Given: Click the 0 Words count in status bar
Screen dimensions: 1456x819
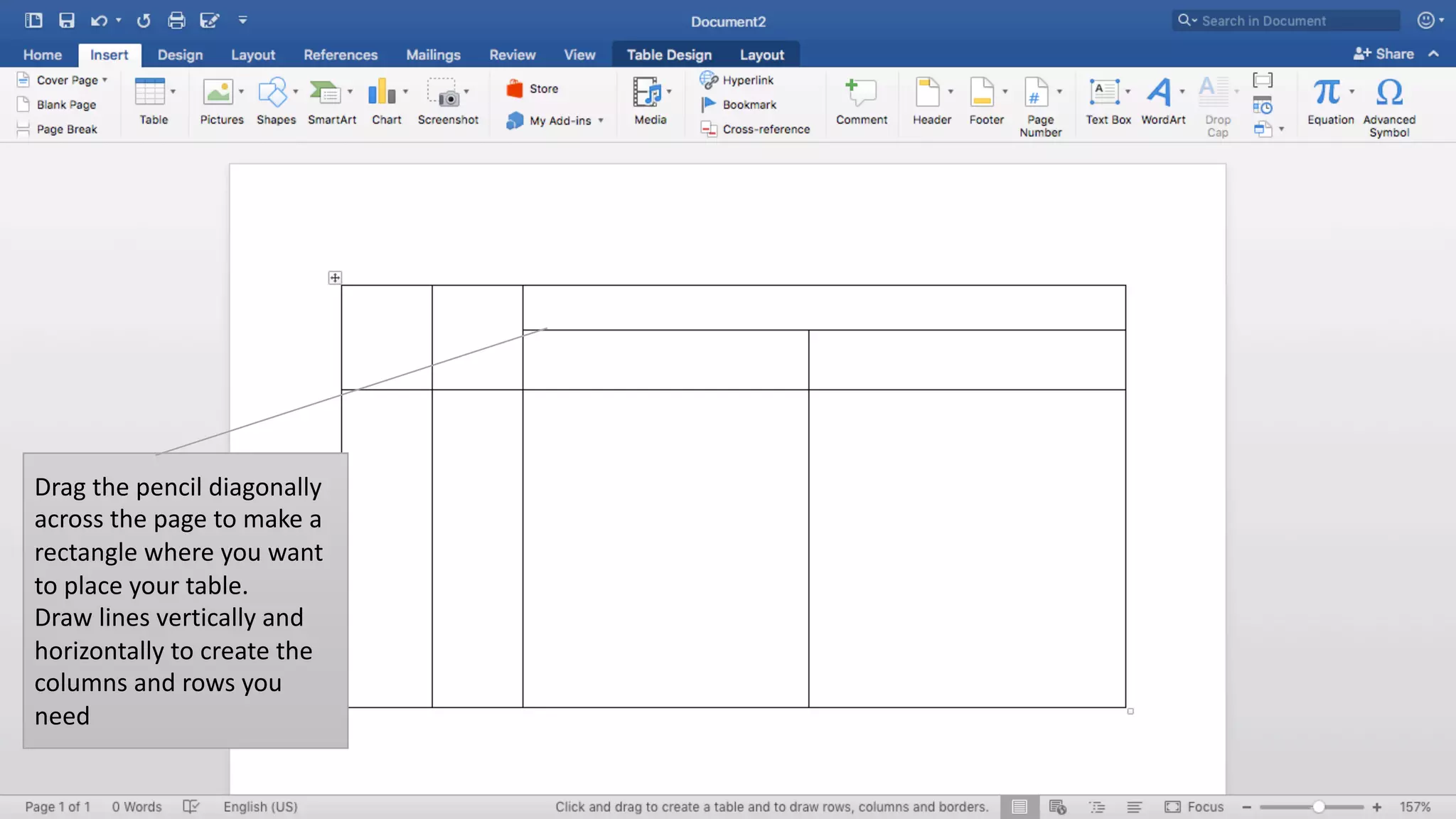Looking at the screenshot, I should (136, 807).
